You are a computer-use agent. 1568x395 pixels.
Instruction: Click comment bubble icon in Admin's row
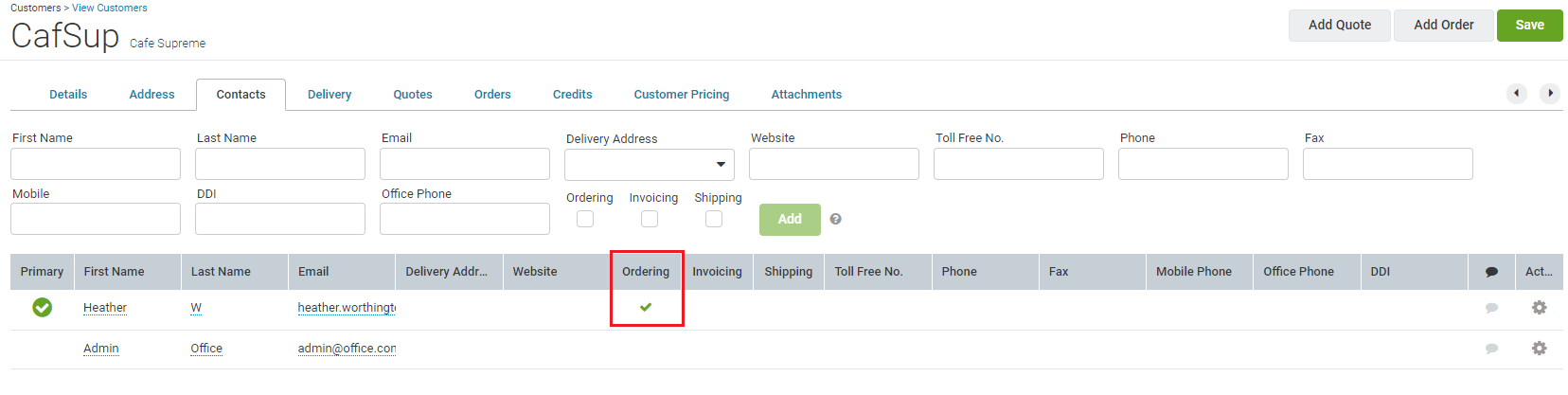1491,349
